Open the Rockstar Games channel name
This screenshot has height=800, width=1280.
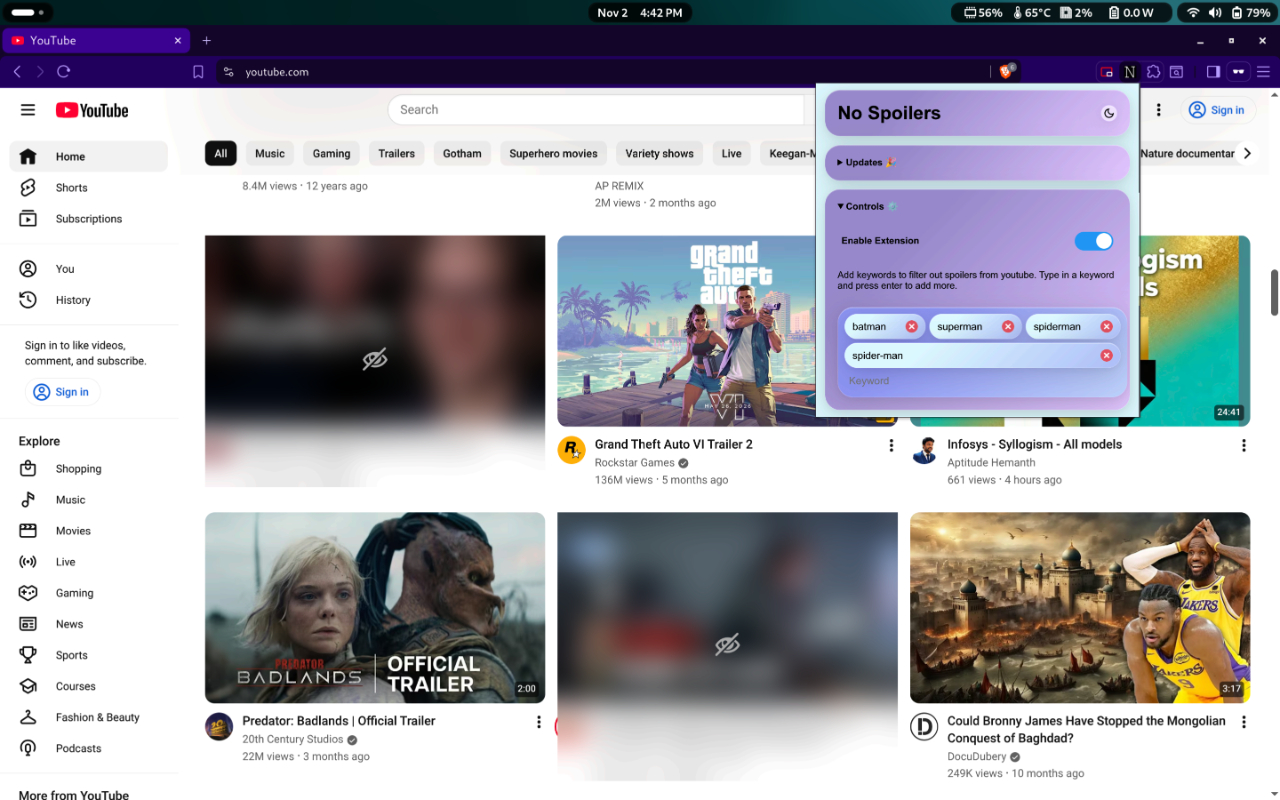point(635,463)
